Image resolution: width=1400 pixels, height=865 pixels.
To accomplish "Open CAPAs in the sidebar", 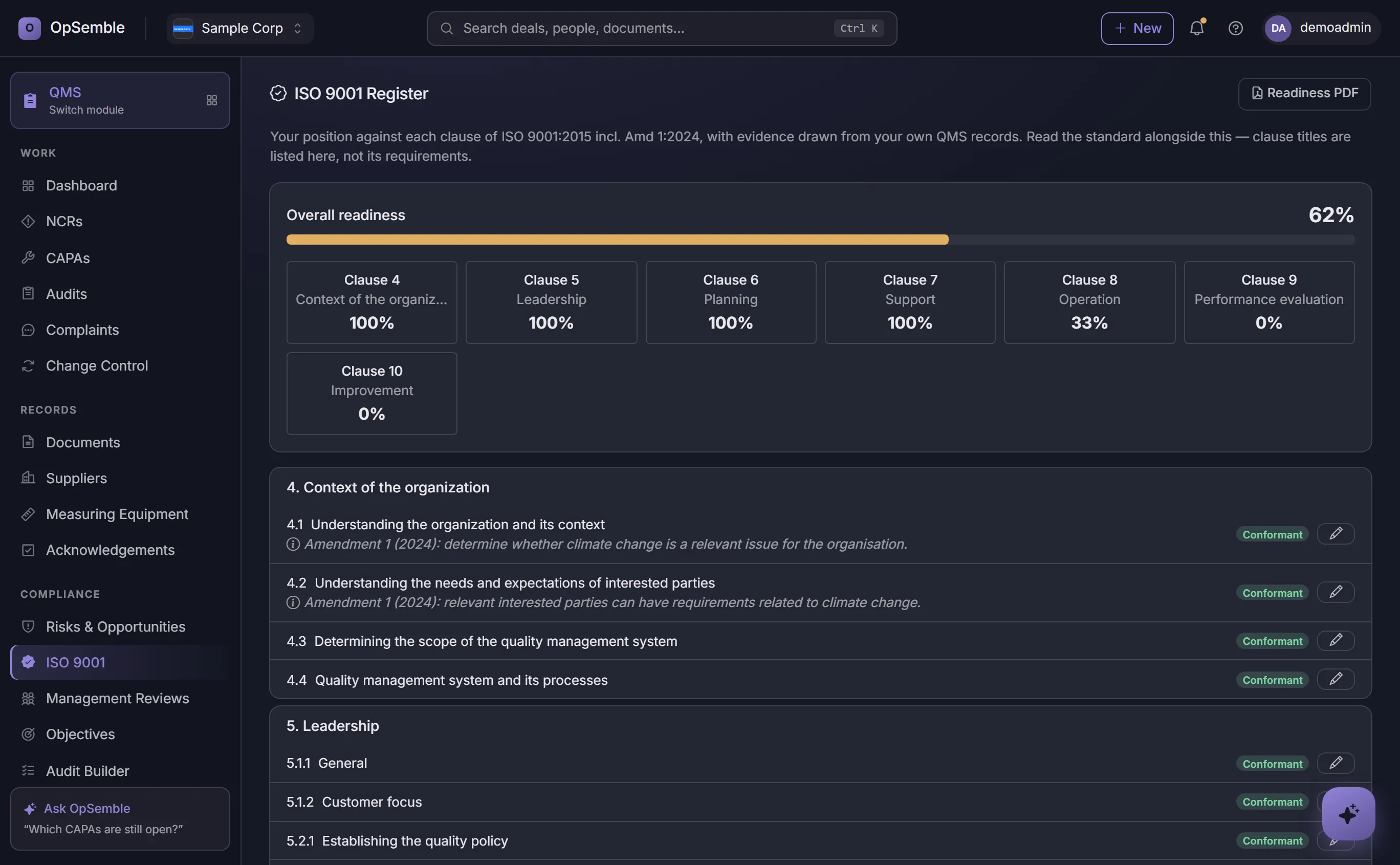I will (120, 258).
